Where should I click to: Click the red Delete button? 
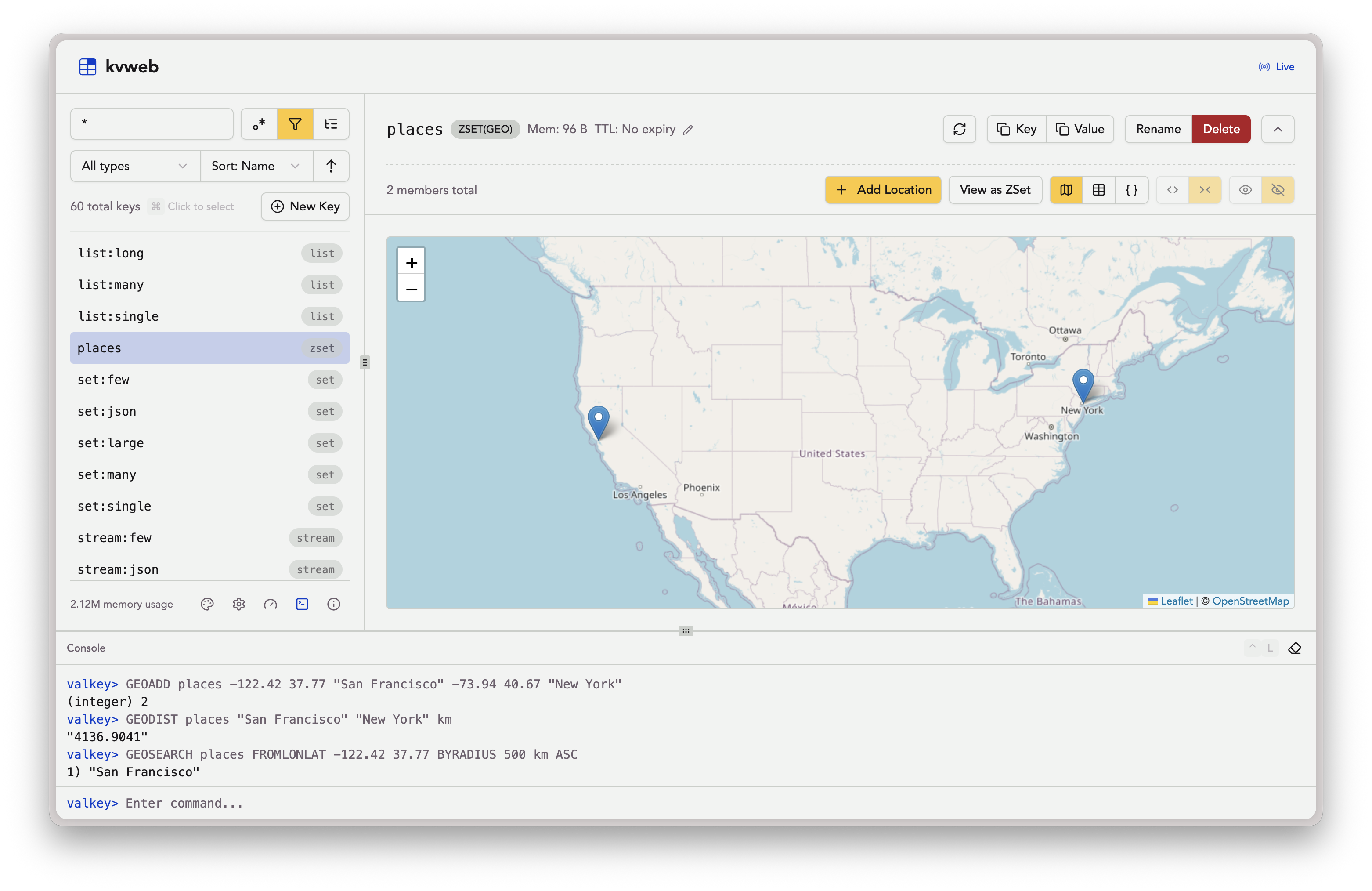point(1221,129)
